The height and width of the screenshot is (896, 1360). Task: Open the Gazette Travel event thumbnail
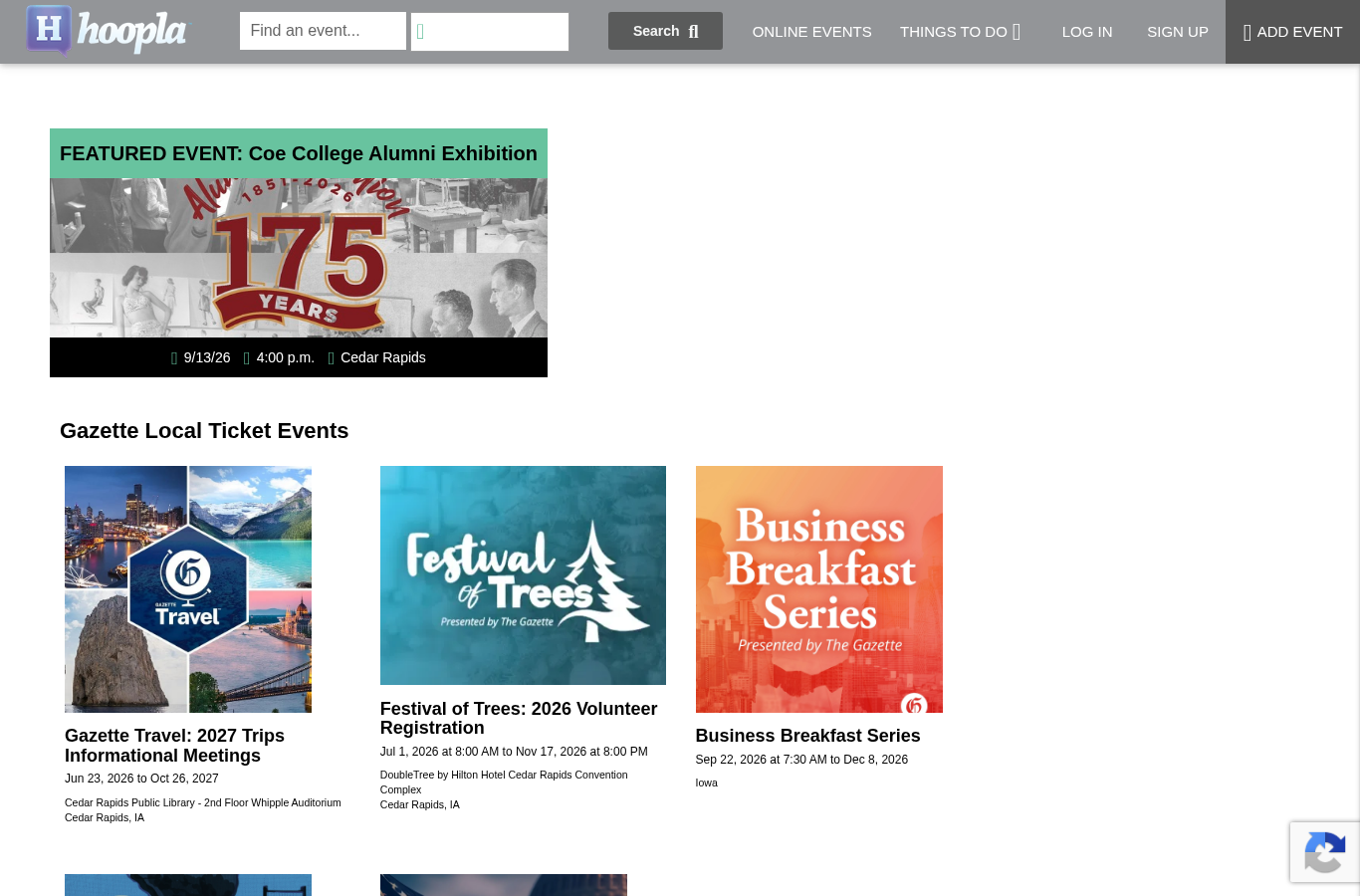pos(188,589)
